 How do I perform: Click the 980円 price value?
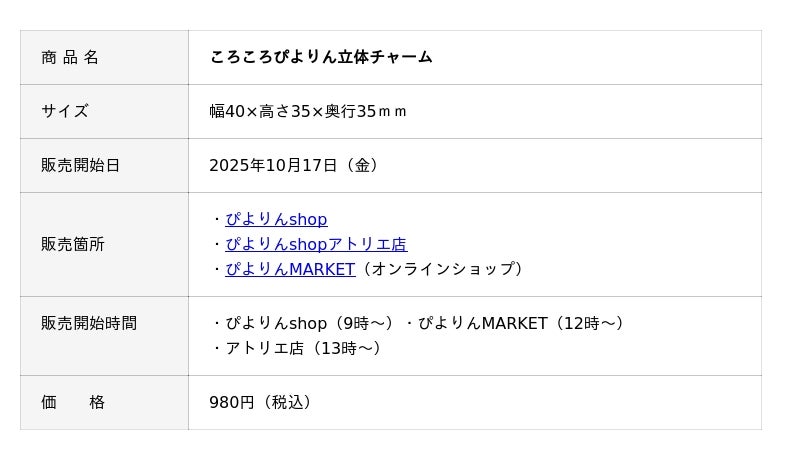232,402
